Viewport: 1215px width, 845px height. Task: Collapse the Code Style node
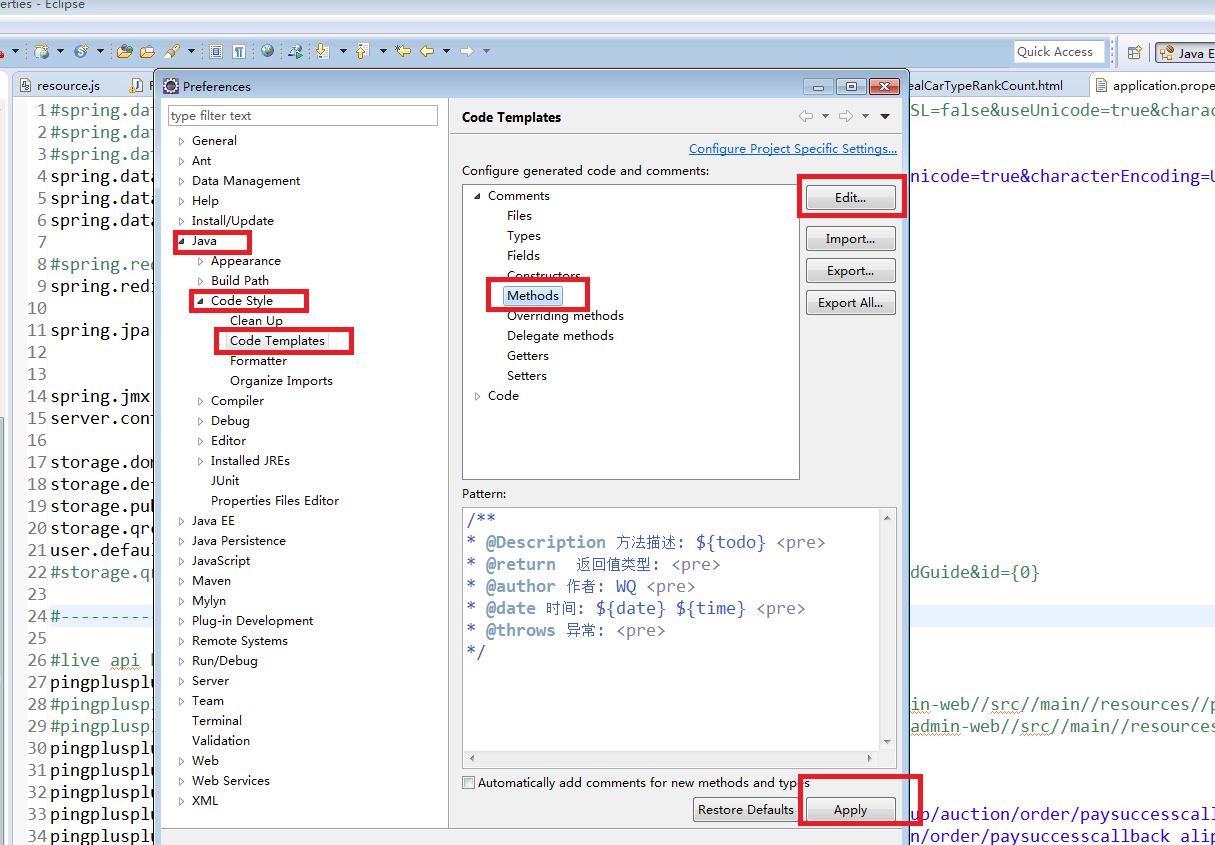click(201, 301)
